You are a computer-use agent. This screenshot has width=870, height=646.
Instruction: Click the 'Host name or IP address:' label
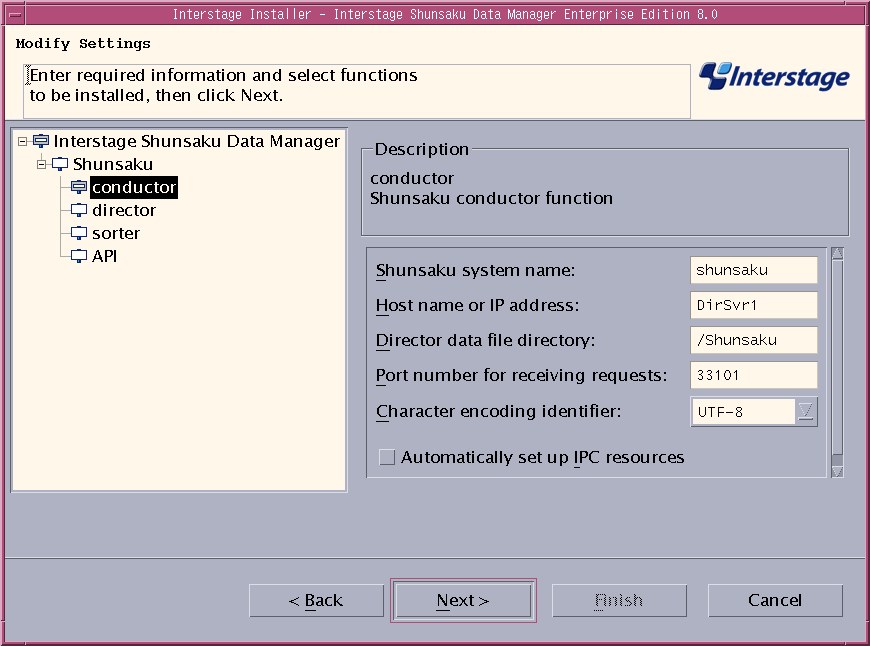pos(477,305)
